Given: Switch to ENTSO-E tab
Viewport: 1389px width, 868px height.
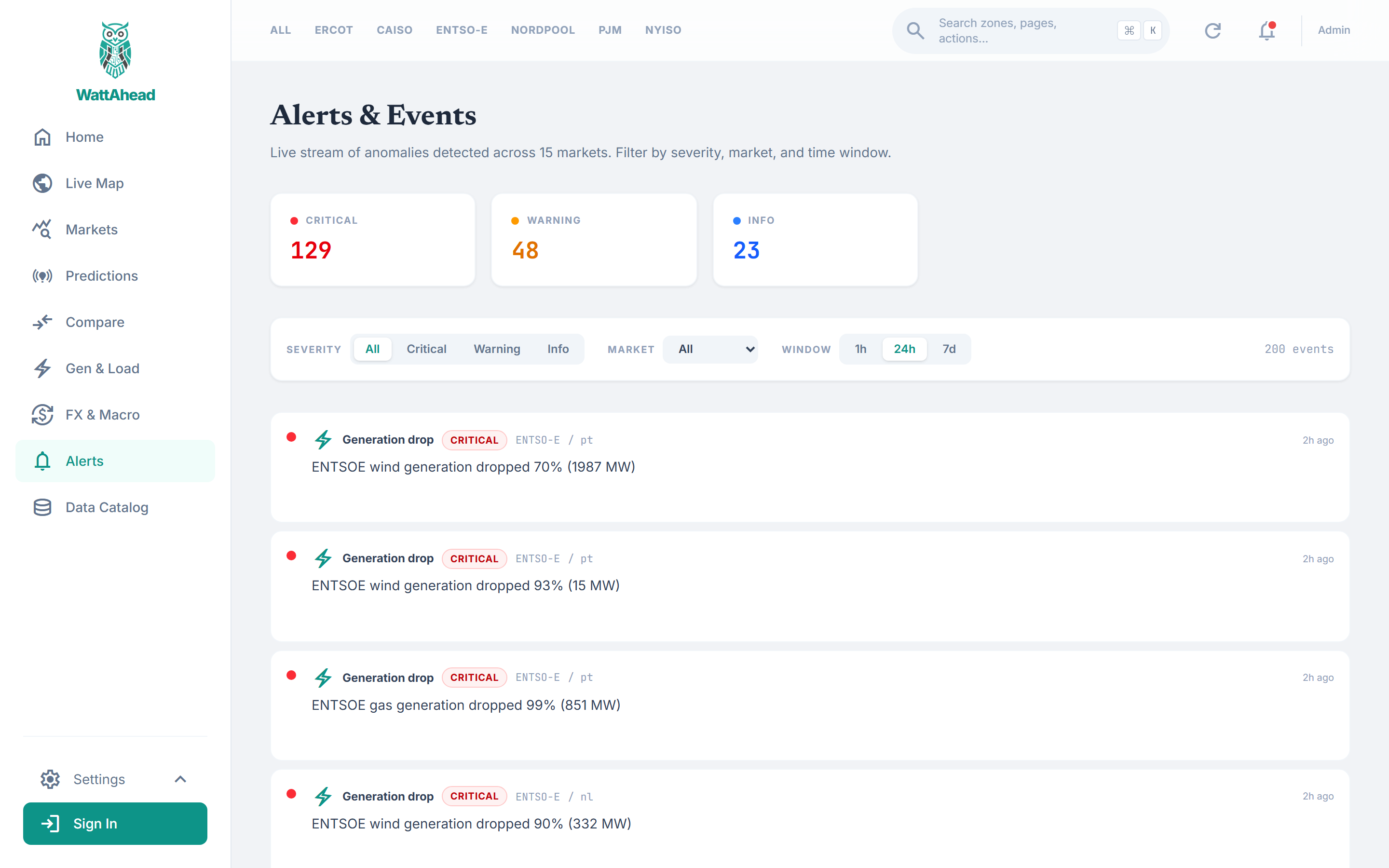Looking at the screenshot, I should click(462, 30).
